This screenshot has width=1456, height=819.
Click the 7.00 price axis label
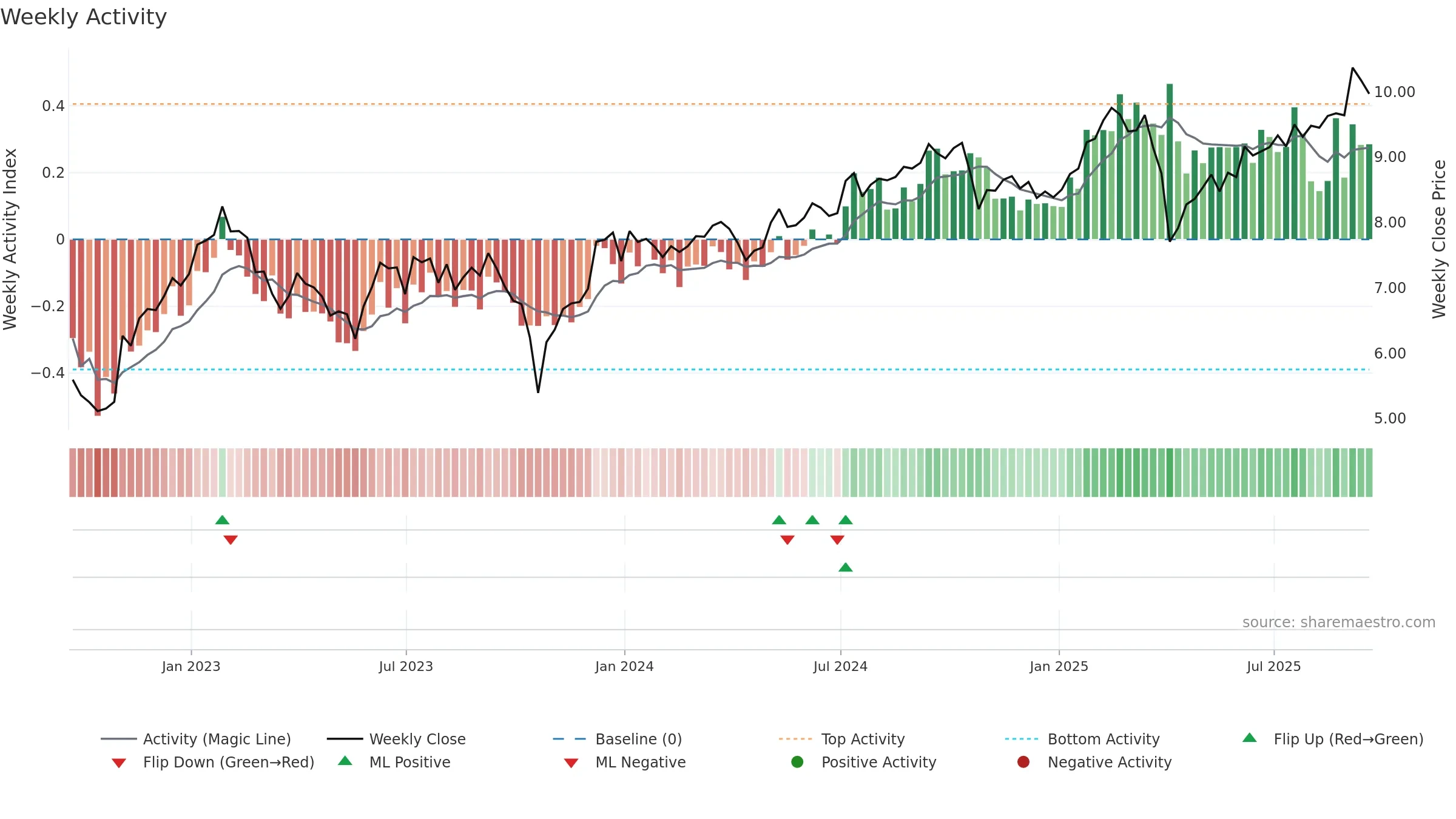[x=1390, y=288]
